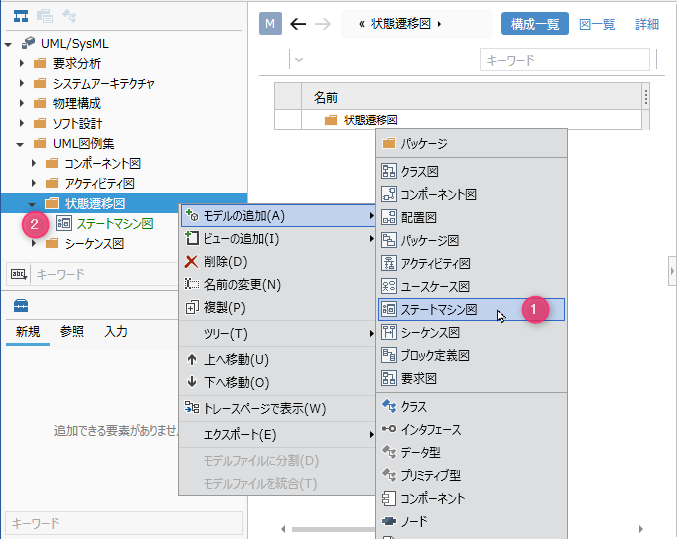Add a コンポーネント model element
Image resolution: width=677 pixels, height=539 pixels.
click(471, 498)
